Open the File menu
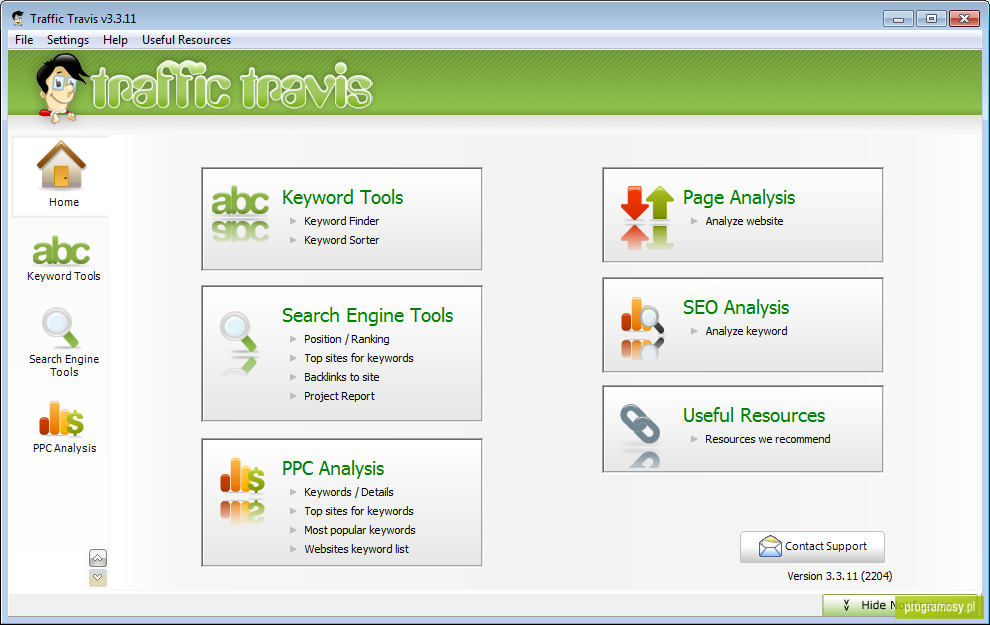Viewport: 990px width, 625px height. point(24,40)
